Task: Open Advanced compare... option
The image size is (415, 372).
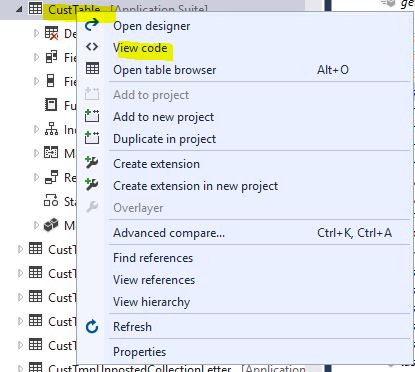Action: pyautogui.click(x=169, y=233)
